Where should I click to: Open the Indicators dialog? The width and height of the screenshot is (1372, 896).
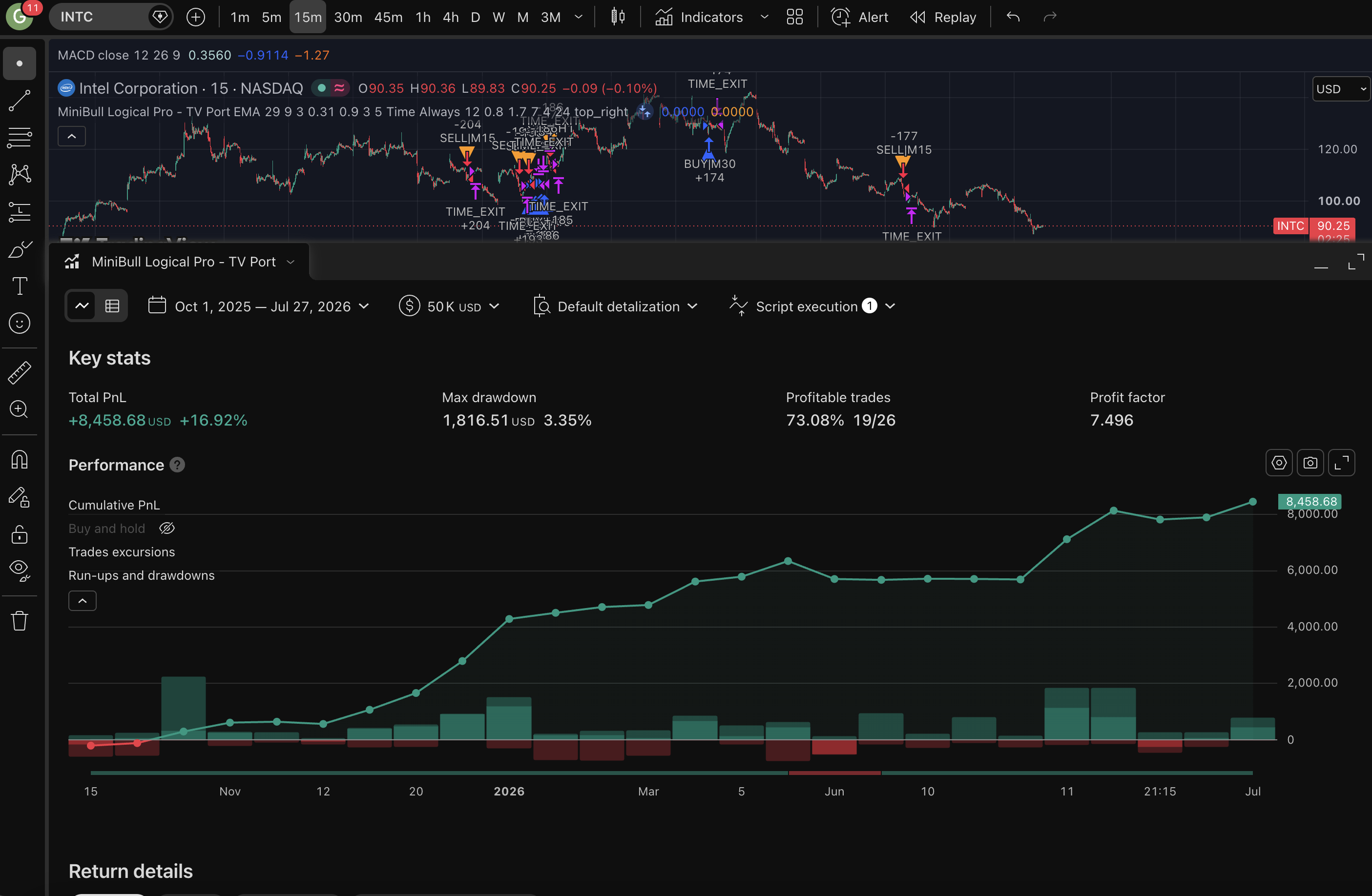[x=699, y=17]
